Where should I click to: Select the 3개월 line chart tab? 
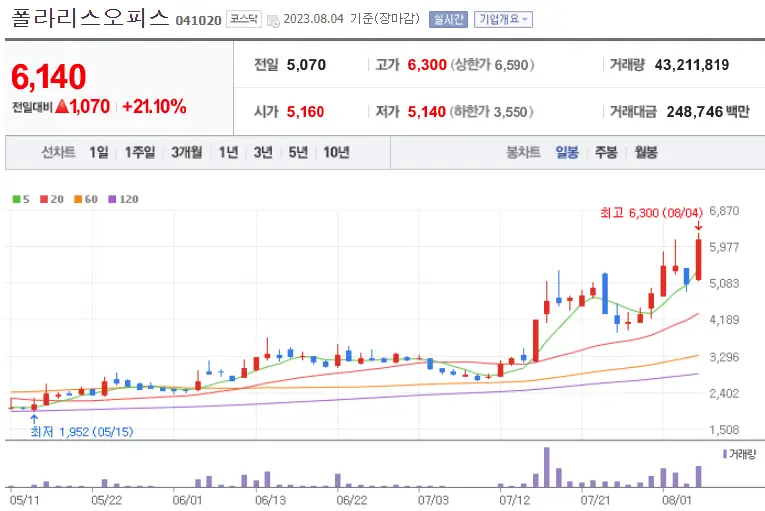[x=187, y=152]
